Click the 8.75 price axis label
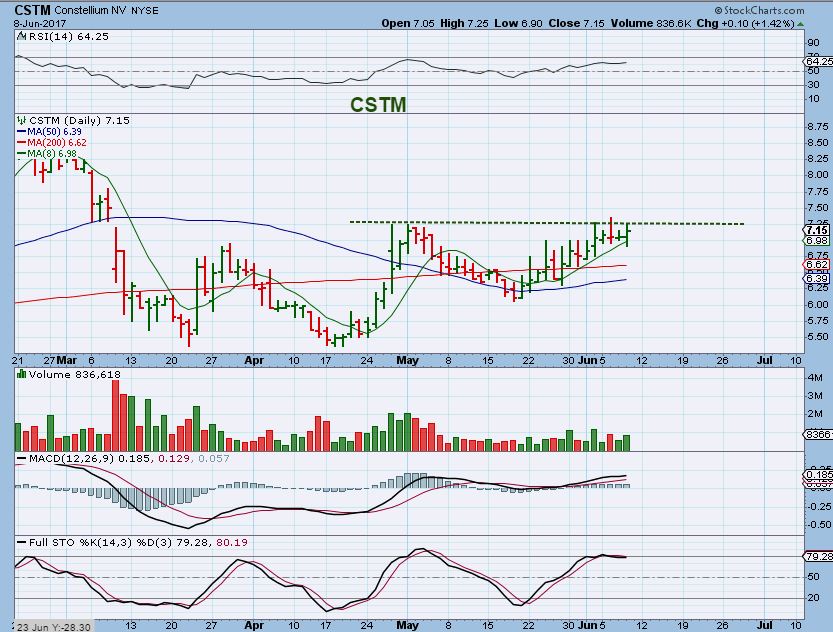 (x=818, y=126)
